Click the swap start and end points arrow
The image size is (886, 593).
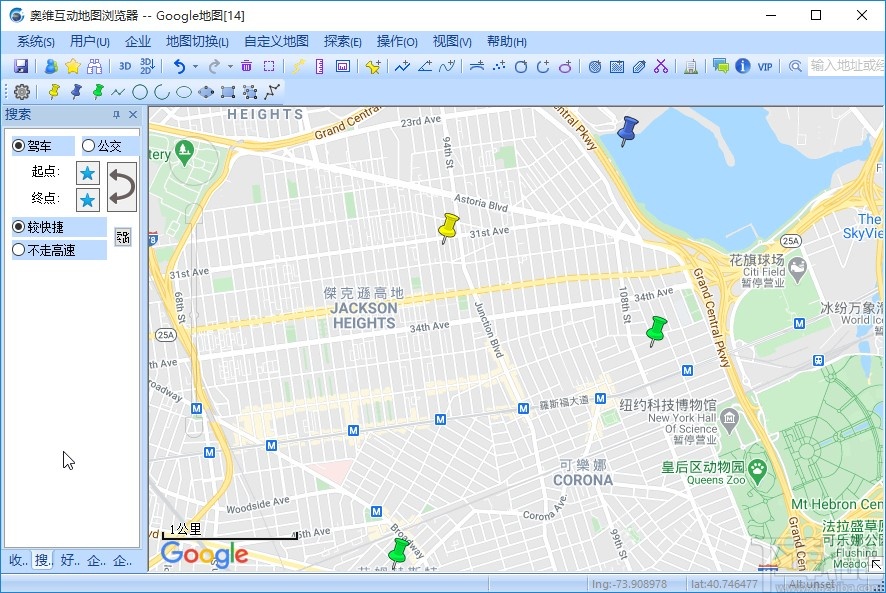pos(121,185)
